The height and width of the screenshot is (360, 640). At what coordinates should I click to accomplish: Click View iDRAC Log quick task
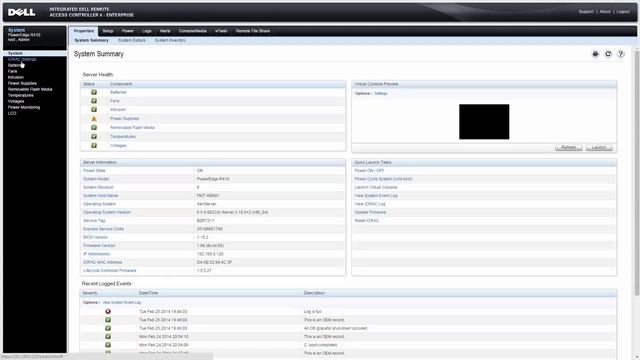click(x=370, y=204)
